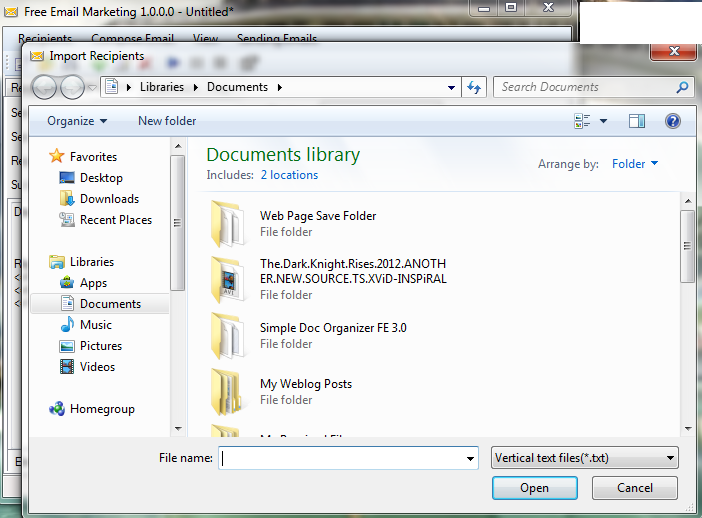702x518 pixels.
Task: Open the File name dropdown arrow
Action: [x=470, y=458]
